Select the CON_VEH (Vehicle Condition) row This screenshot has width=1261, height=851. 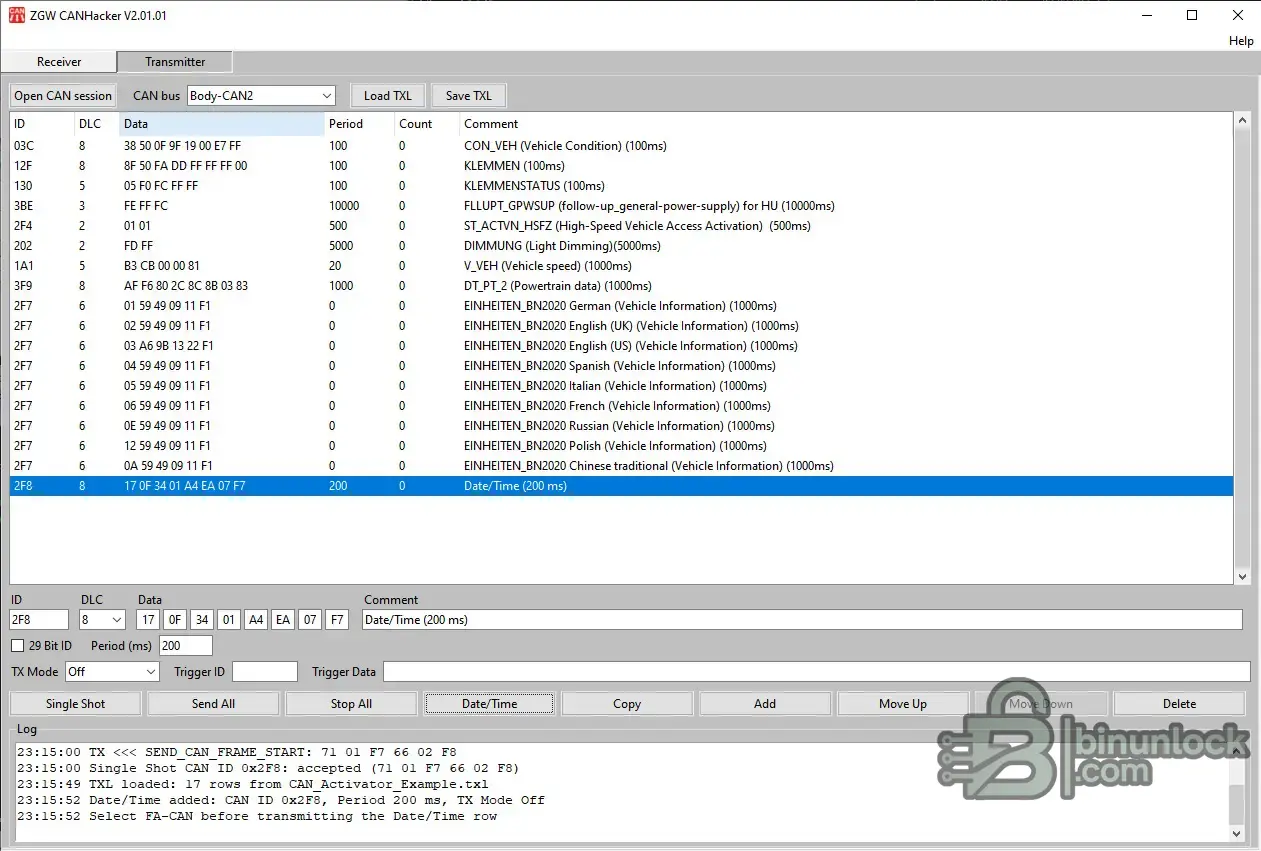pos(621,146)
